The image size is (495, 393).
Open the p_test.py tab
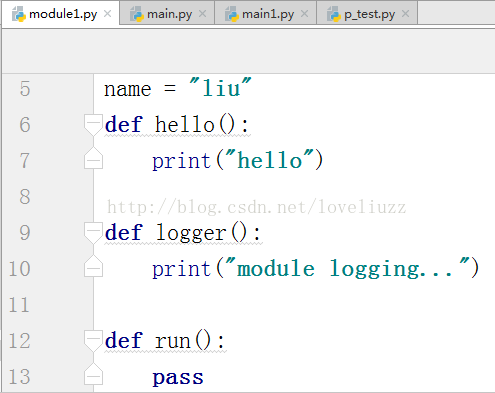(367, 13)
